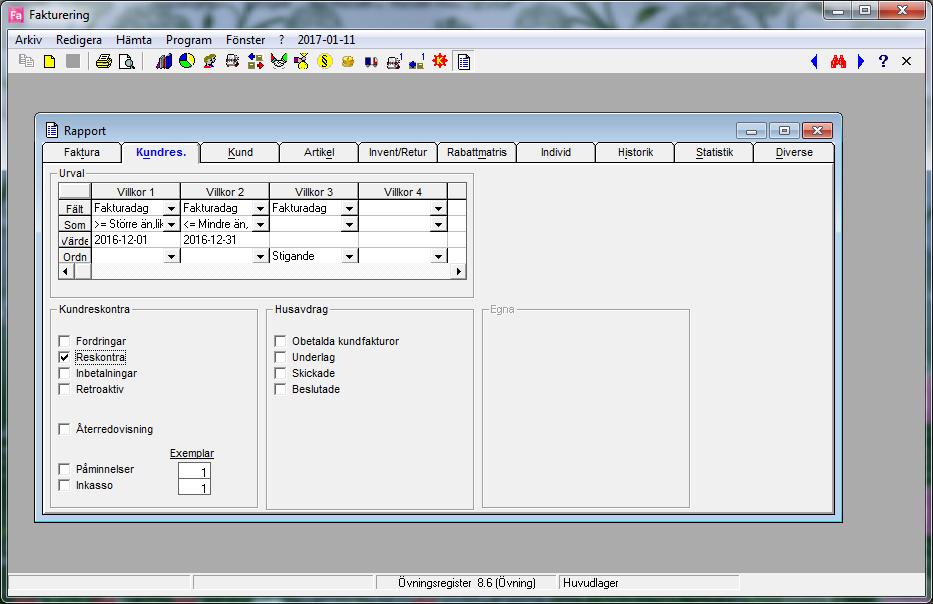The height and width of the screenshot is (604, 933).
Task: Click the report document toolbar icon
Action: pos(464,61)
